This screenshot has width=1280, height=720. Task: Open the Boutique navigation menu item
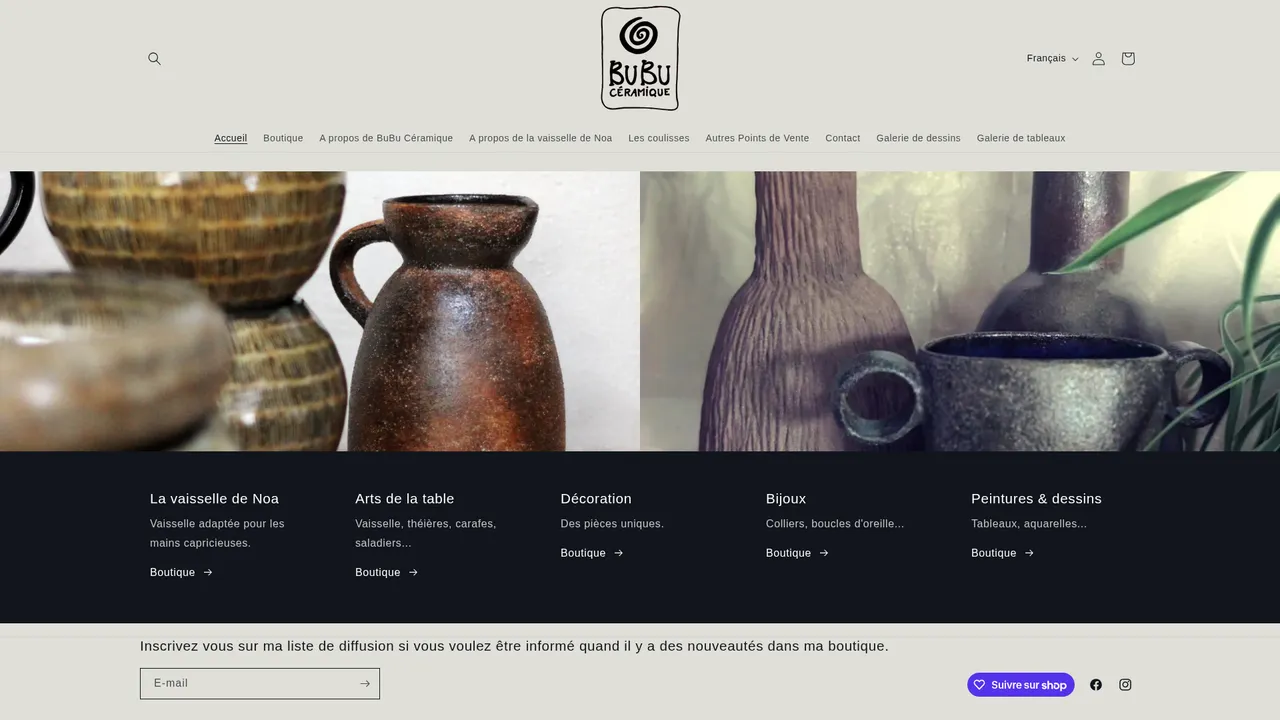tap(283, 138)
